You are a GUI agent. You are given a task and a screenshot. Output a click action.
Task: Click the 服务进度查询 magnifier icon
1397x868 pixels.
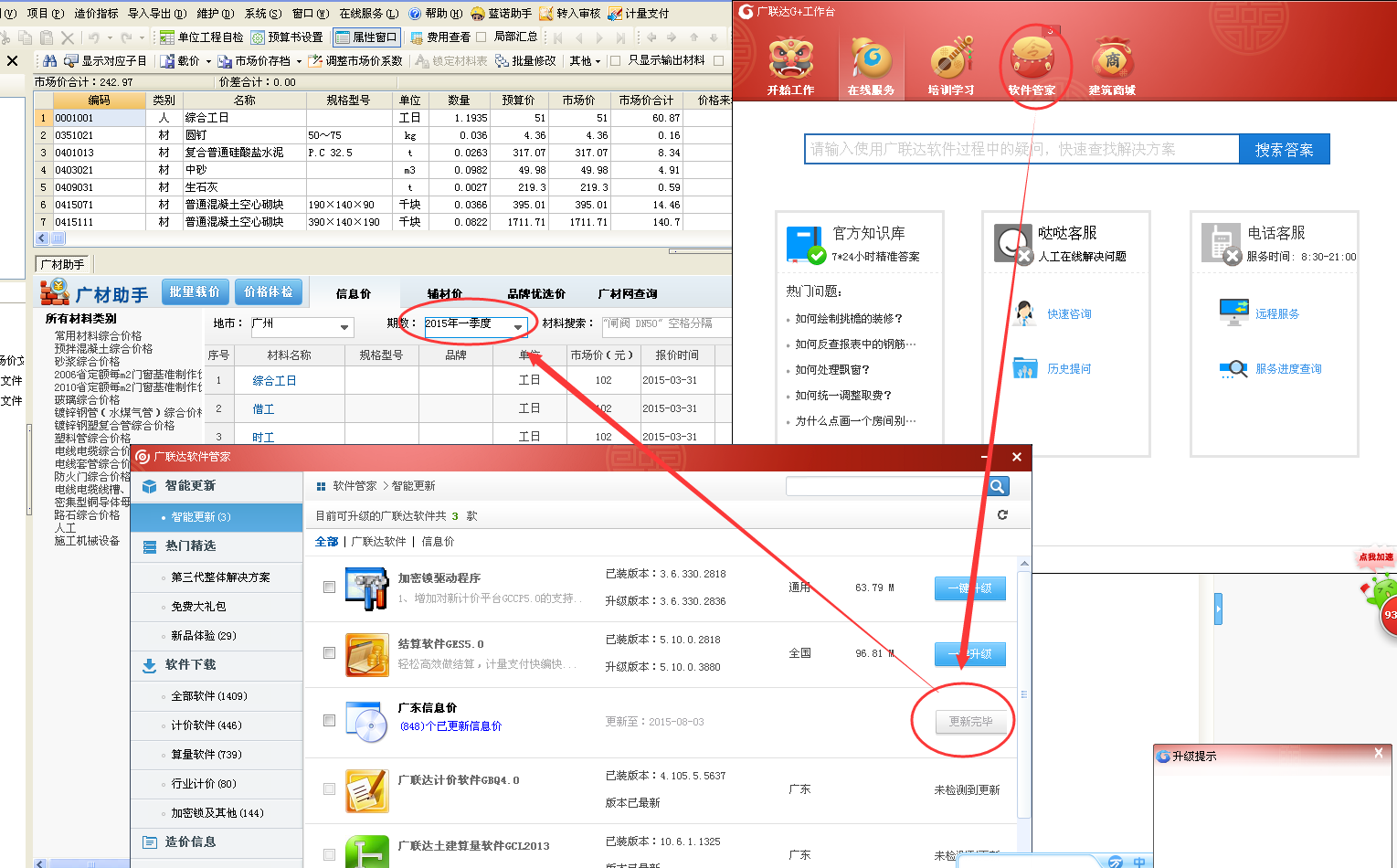pyautogui.click(x=1233, y=368)
